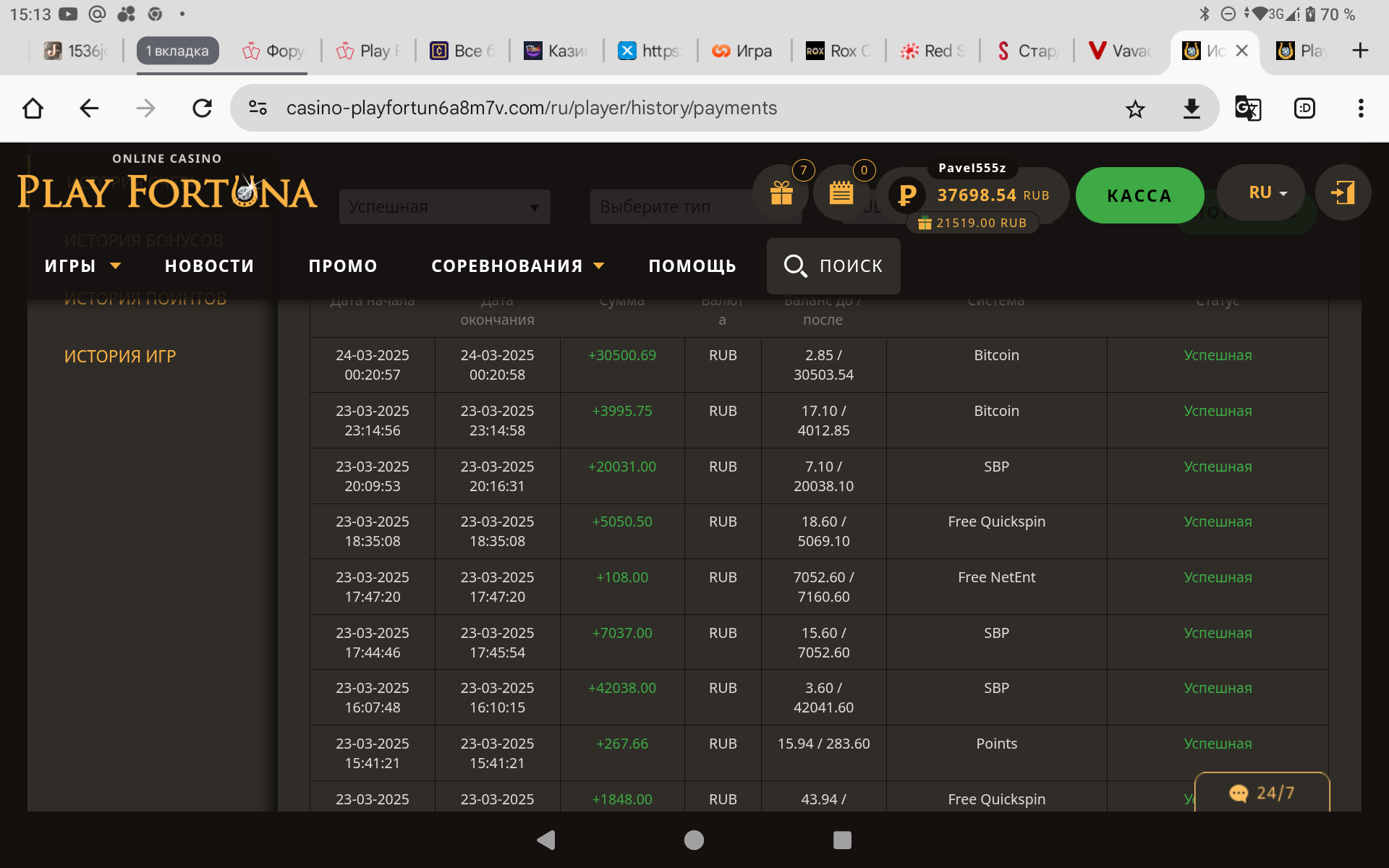The height and width of the screenshot is (868, 1389).
Task: Switch to the Rox browser tab
Action: (838, 51)
